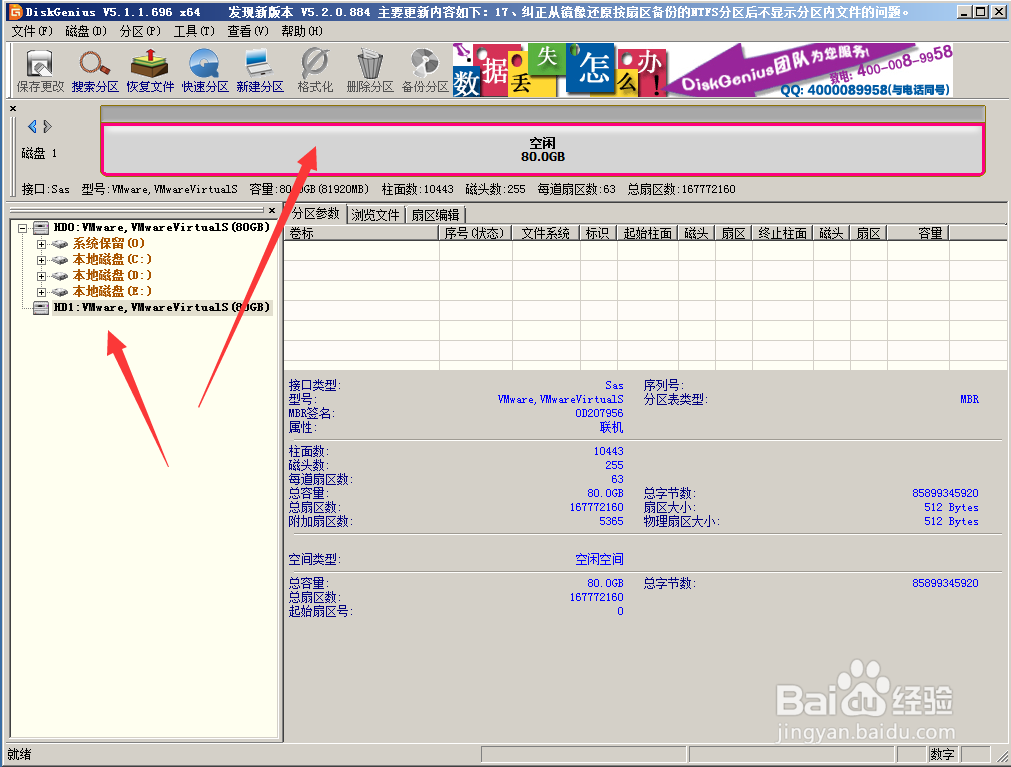Go to next disk with right arrow
This screenshot has width=1011, height=767.
click(x=47, y=126)
